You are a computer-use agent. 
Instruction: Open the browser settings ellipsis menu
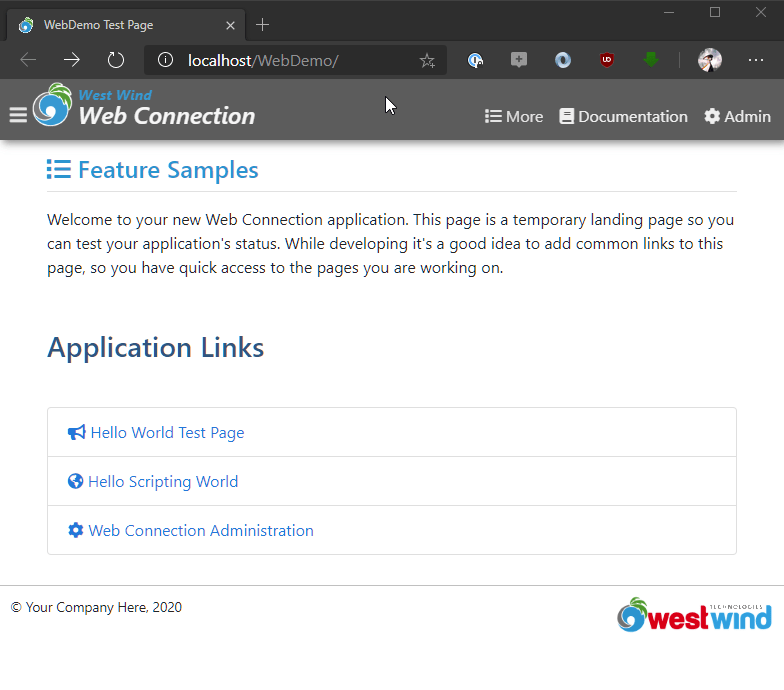coord(756,60)
